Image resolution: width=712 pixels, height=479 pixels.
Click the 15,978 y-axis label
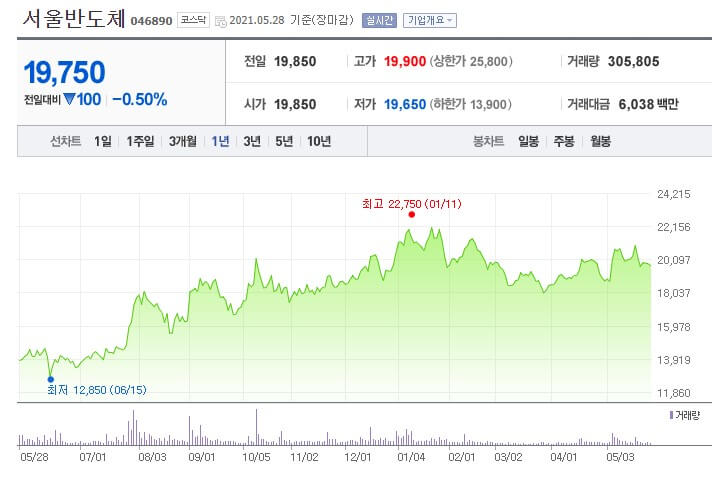674,327
